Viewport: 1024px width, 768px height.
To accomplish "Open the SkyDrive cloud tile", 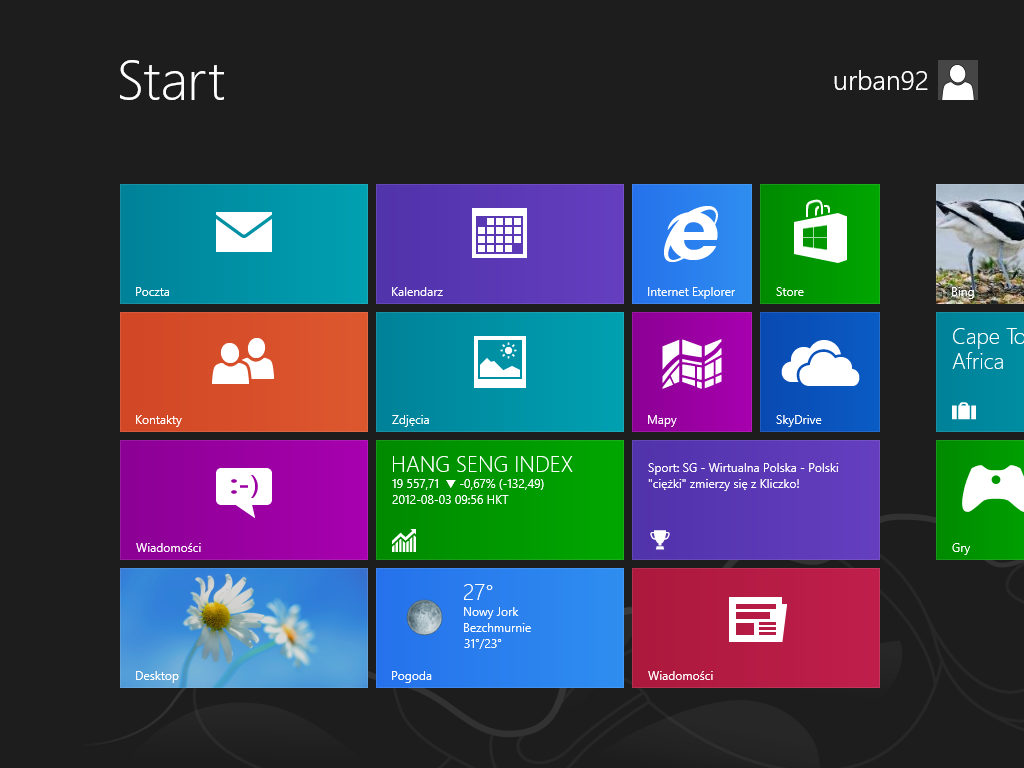I will (x=819, y=371).
